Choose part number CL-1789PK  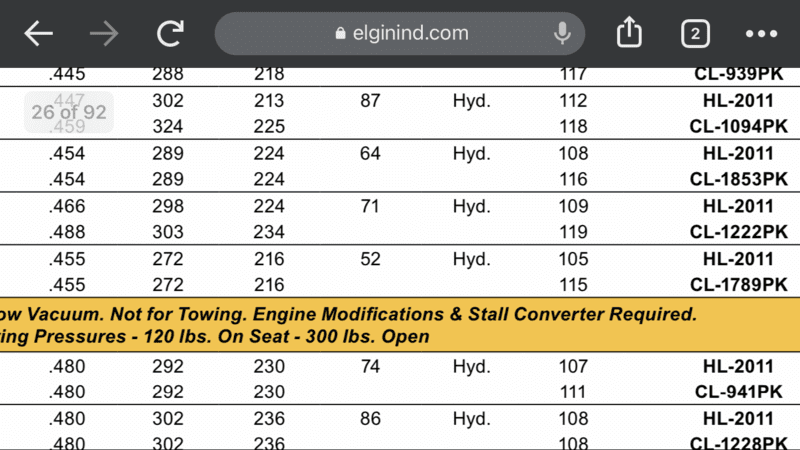(x=737, y=286)
